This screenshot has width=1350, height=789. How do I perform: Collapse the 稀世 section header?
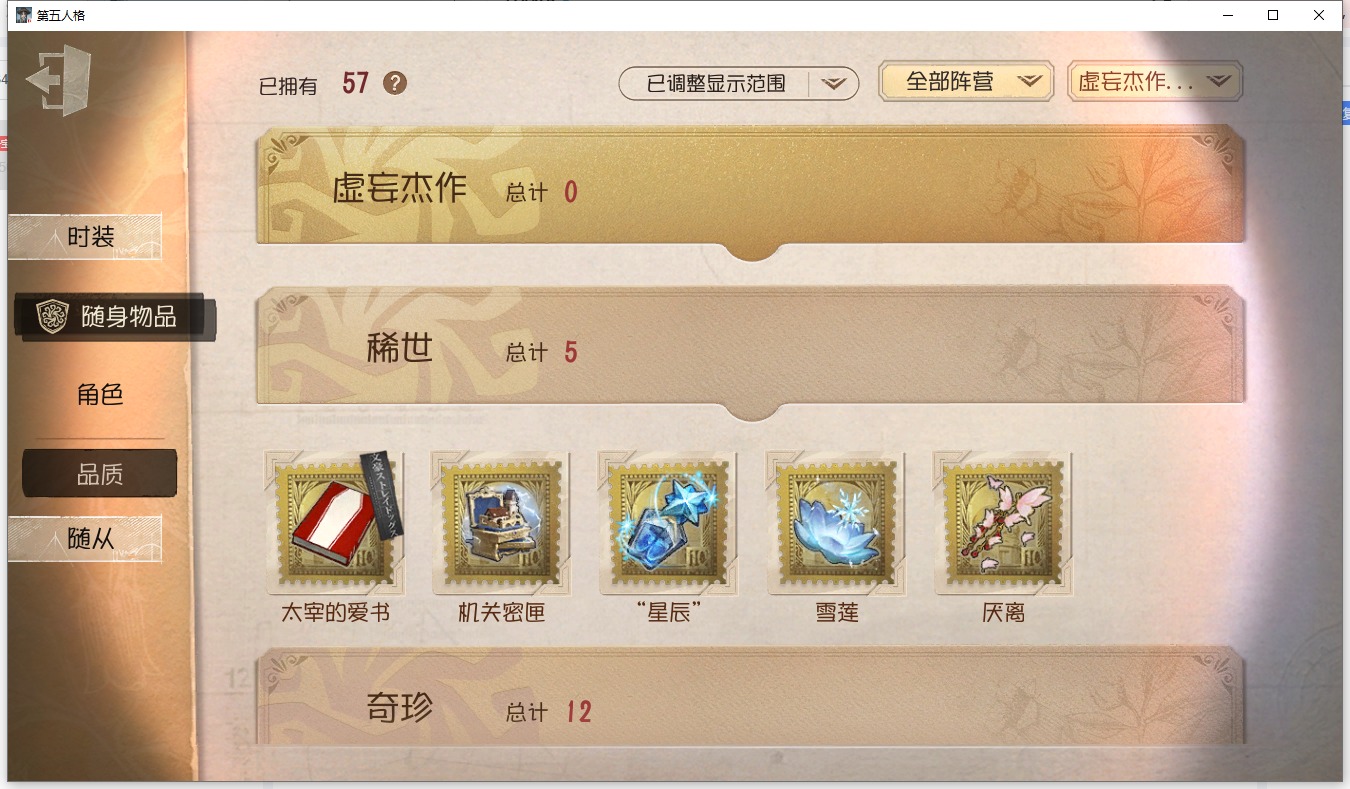pyautogui.click(x=751, y=346)
